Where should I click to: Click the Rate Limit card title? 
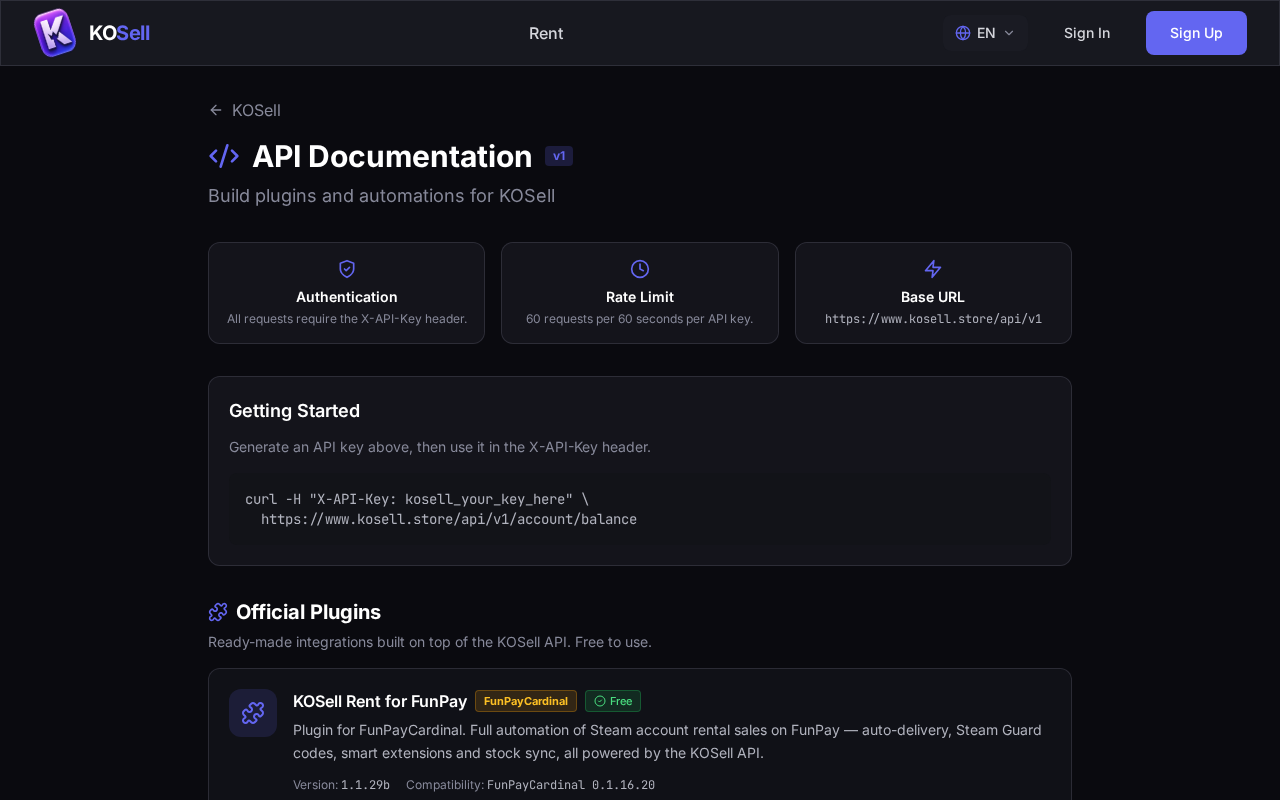[x=640, y=297]
